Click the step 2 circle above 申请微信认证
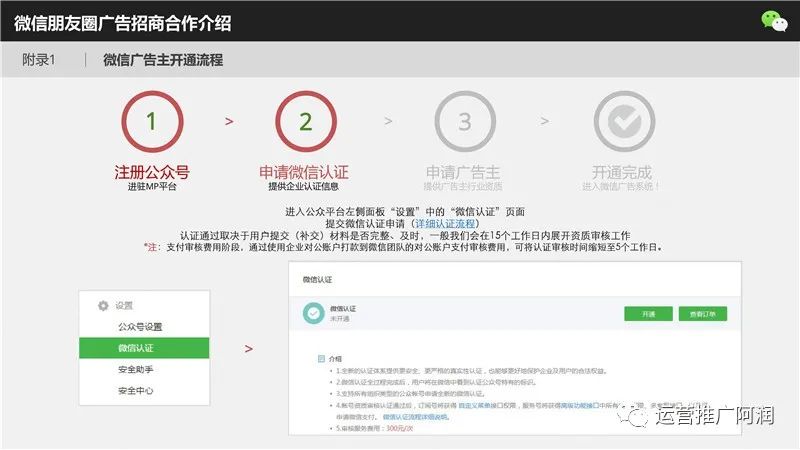 pos(306,121)
